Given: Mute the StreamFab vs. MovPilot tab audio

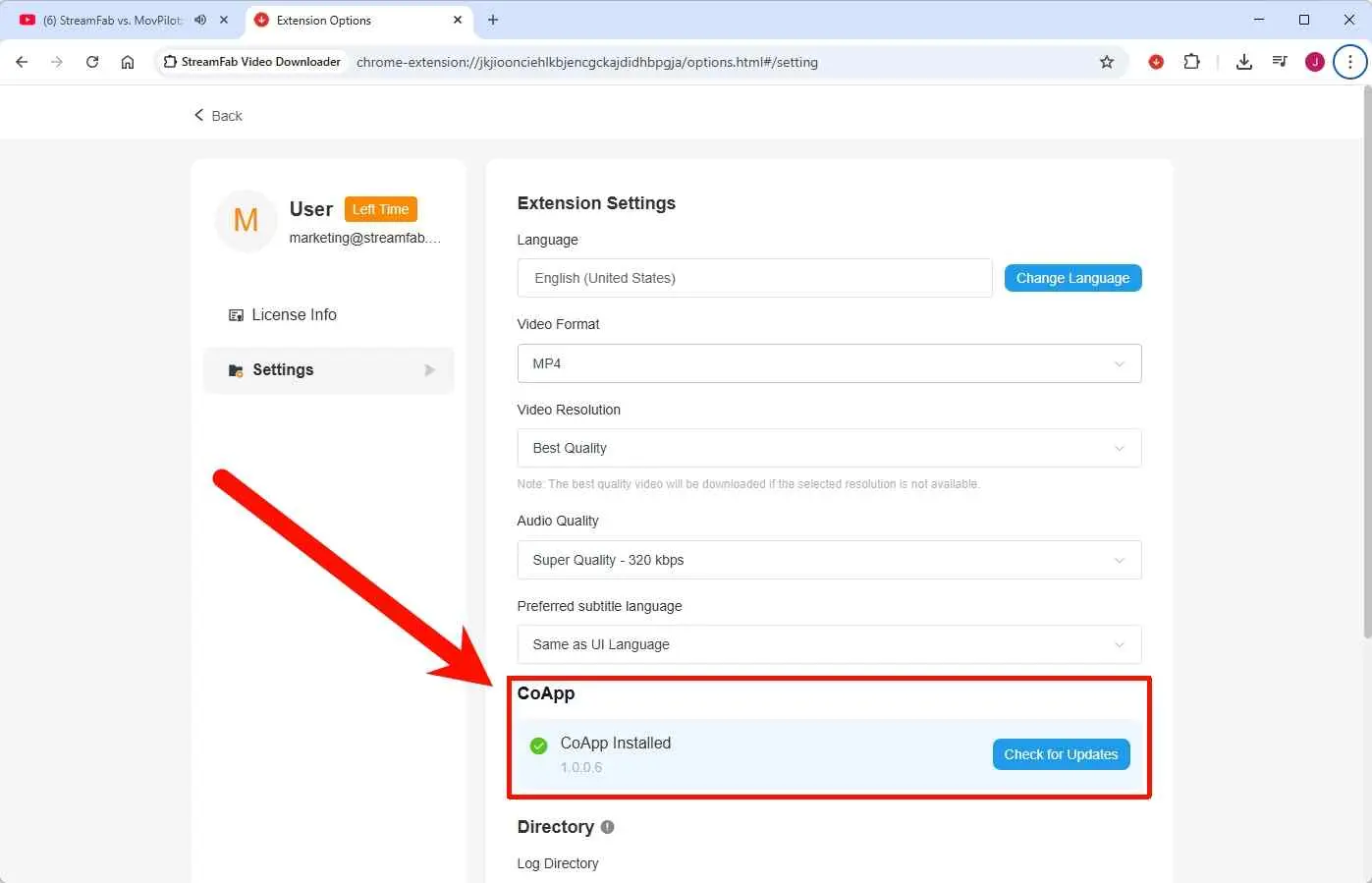Looking at the screenshot, I should 200,20.
